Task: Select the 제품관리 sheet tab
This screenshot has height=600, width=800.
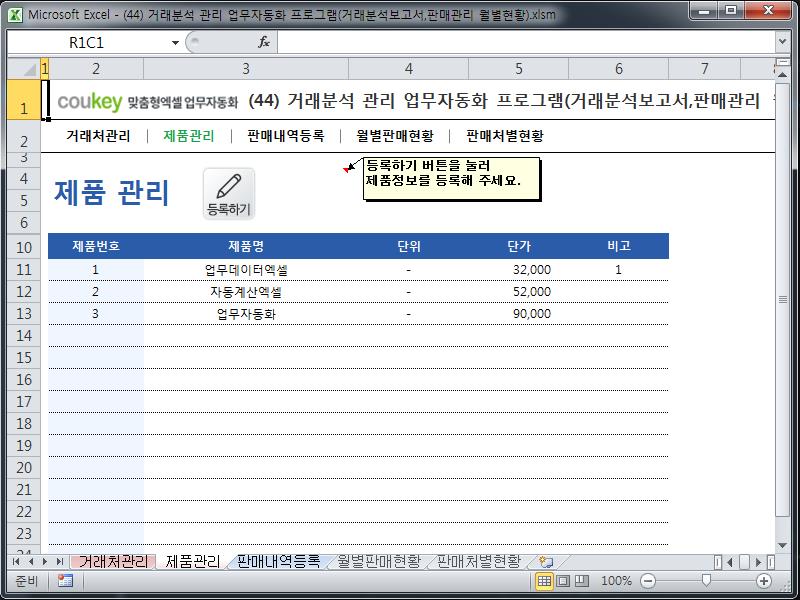Action: point(193,562)
